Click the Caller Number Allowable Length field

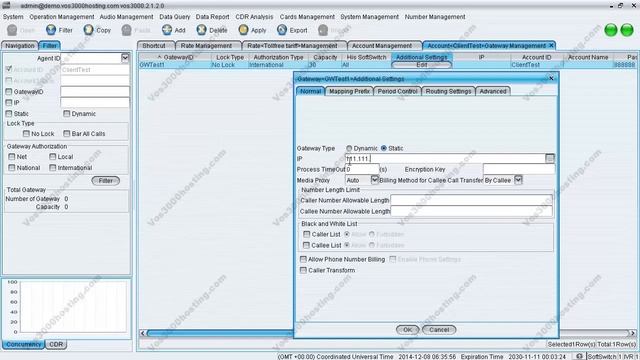(x=471, y=200)
